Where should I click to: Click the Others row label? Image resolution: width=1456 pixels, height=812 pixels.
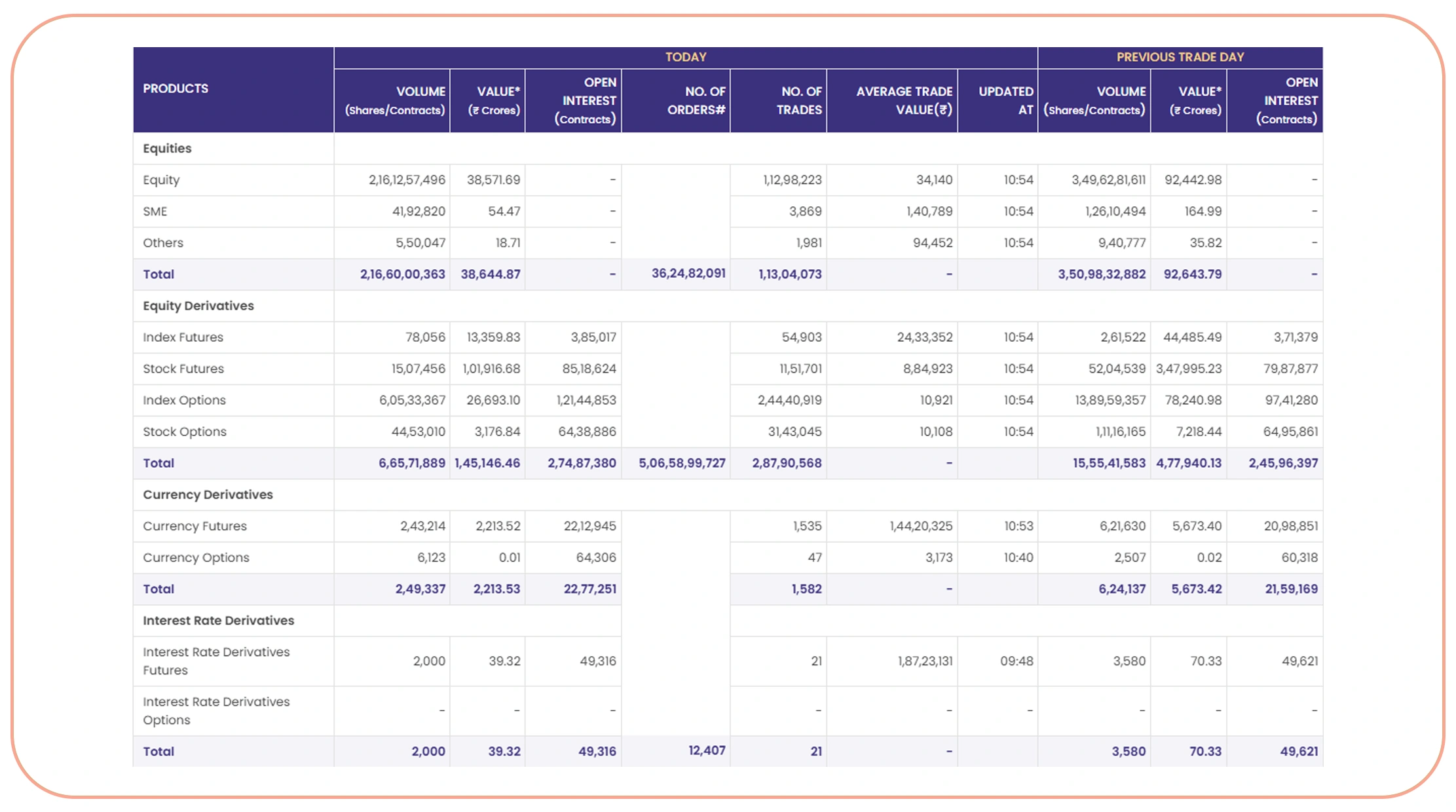(x=162, y=242)
